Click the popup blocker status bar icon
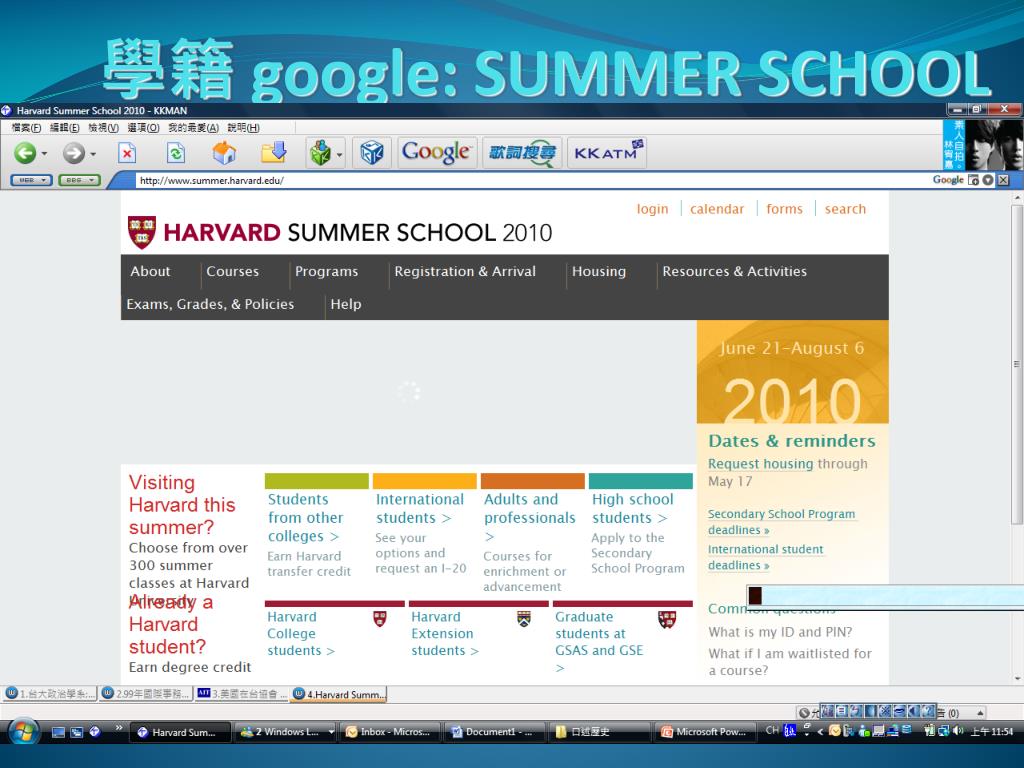Screen dimensions: 1024x768 pos(804,712)
